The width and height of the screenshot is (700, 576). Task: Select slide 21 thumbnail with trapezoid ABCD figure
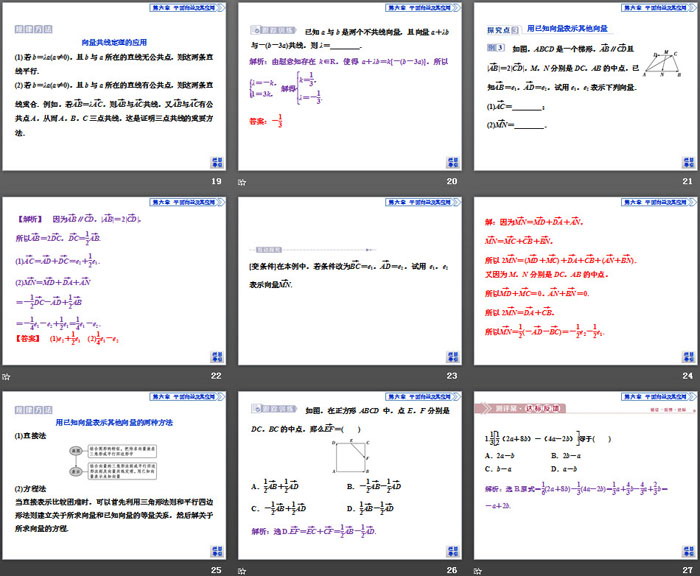pyautogui.click(x=585, y=87)
